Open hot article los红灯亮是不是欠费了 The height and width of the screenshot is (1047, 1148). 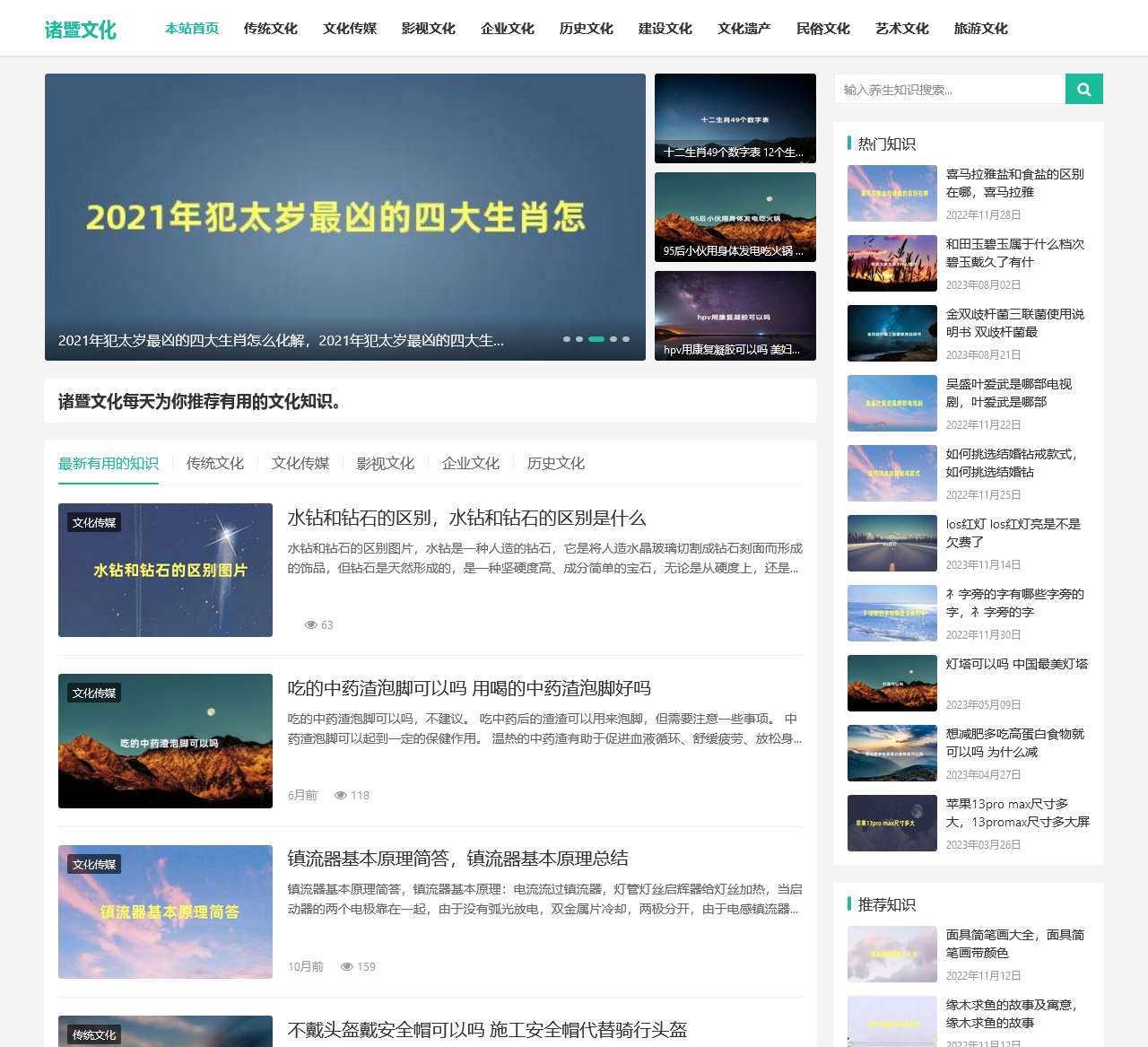pyautogui.click(x=1013, y=533)
